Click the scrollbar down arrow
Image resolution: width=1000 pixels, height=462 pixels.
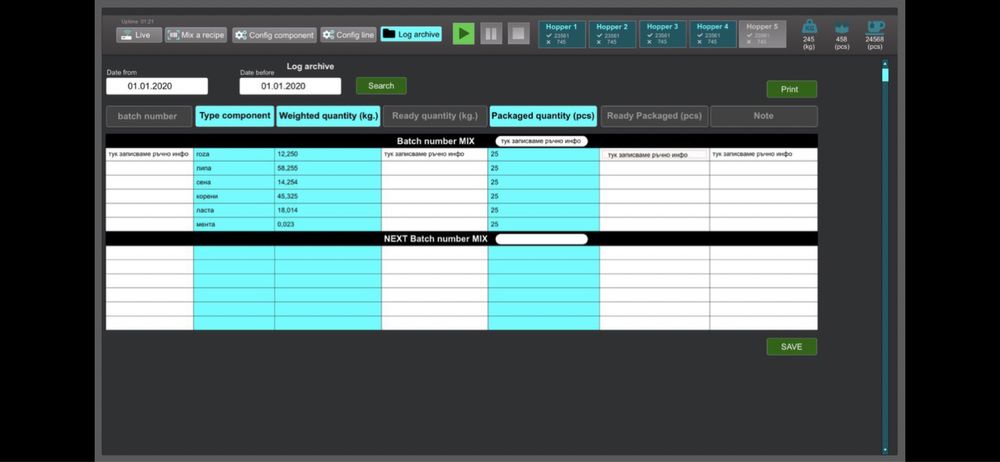(x=885, y=450)
